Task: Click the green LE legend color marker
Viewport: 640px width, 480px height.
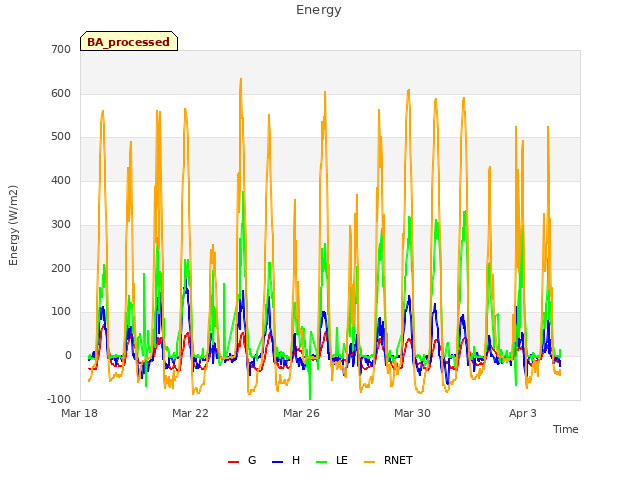Action: click(x=322, y=462)
